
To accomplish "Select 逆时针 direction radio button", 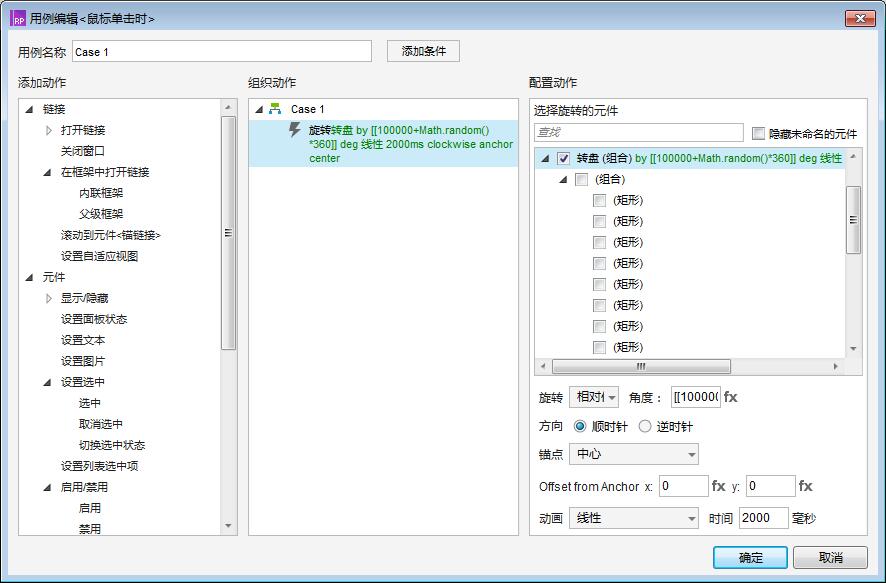I will coord(645,427).
